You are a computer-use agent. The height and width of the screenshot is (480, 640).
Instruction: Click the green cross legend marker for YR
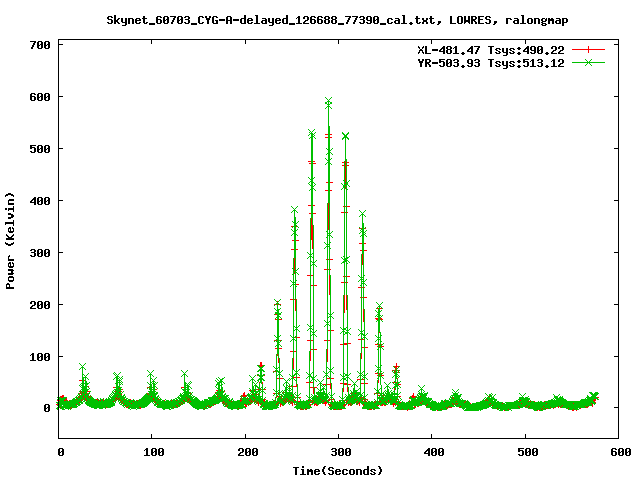tap(588, 62)
